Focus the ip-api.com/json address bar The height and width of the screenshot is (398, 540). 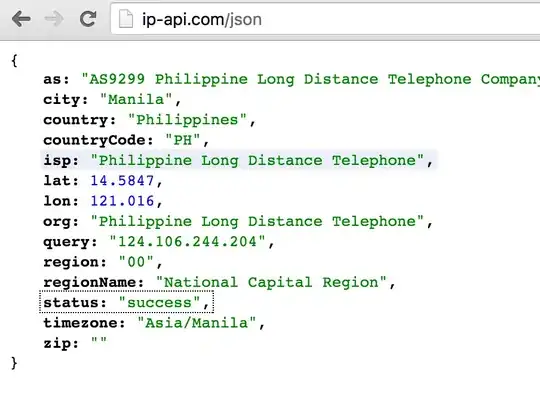click(325, 19)
